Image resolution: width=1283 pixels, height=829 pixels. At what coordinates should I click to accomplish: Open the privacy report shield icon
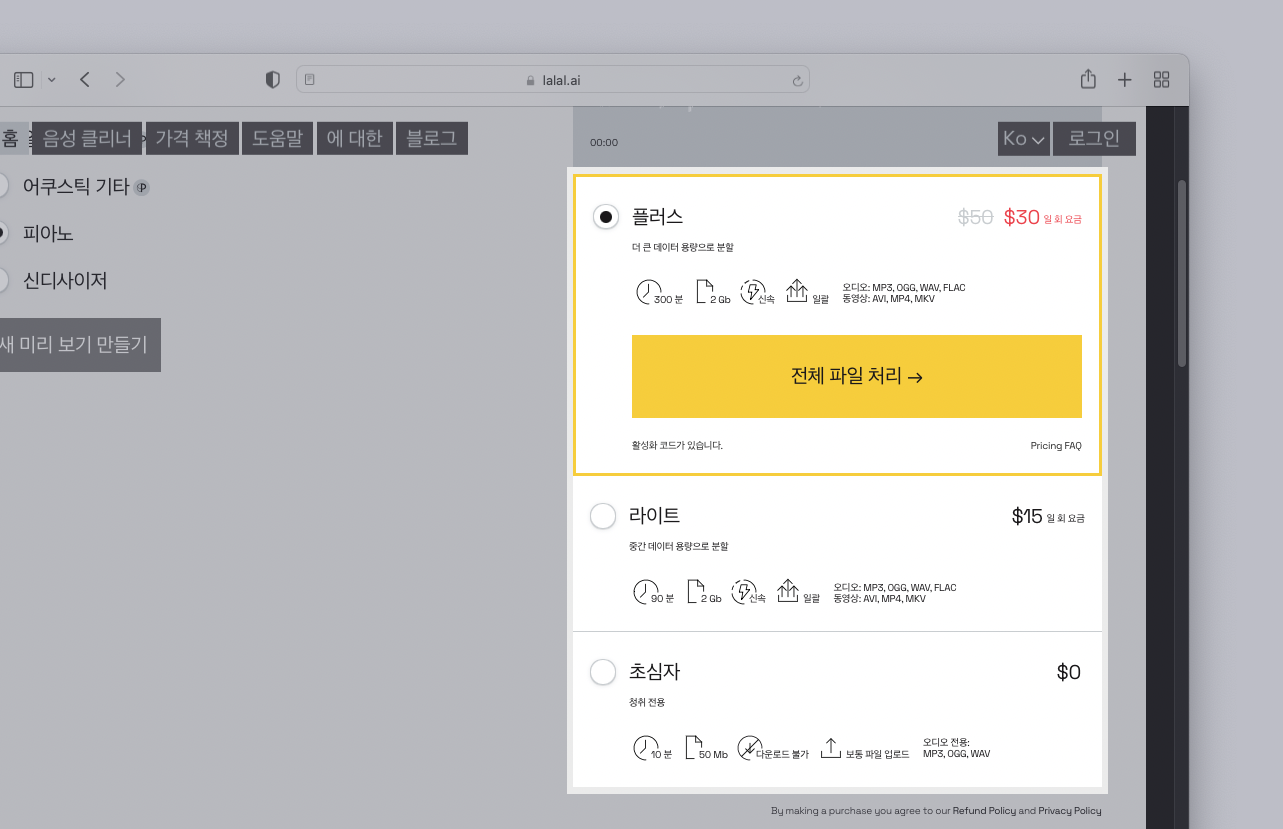(x=272, y=80)
